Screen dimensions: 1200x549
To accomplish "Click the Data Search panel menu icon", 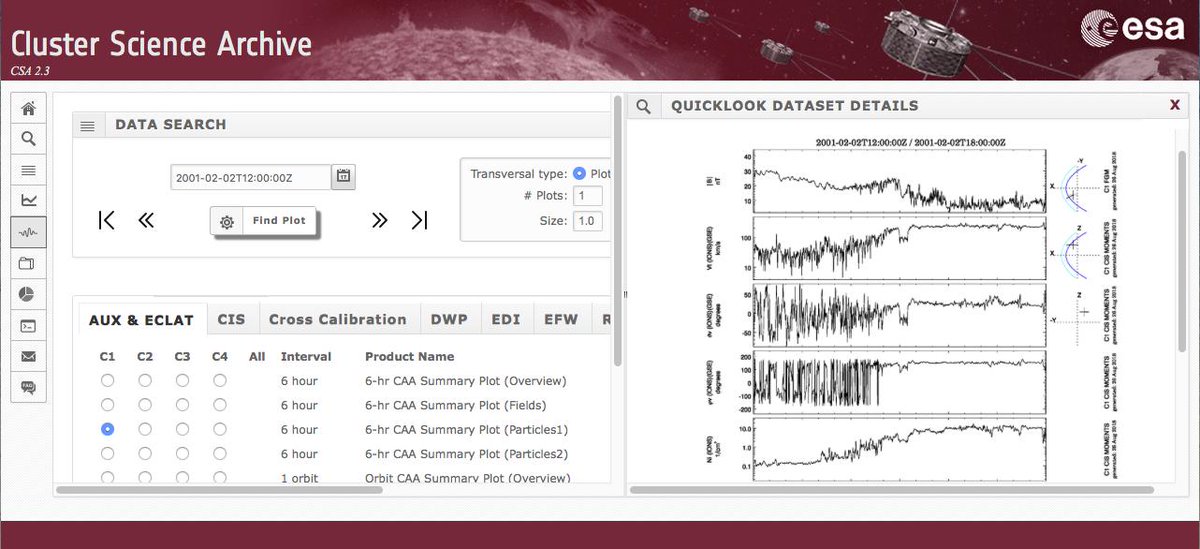I will tap(88, 125).
